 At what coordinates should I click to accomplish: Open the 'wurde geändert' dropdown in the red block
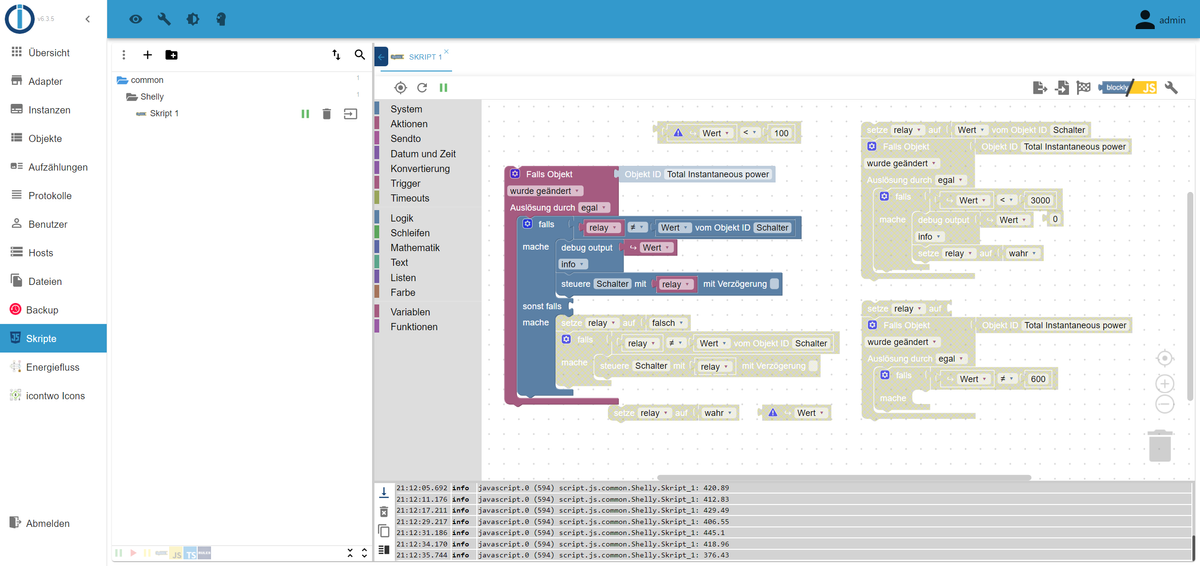coord(546,190)
